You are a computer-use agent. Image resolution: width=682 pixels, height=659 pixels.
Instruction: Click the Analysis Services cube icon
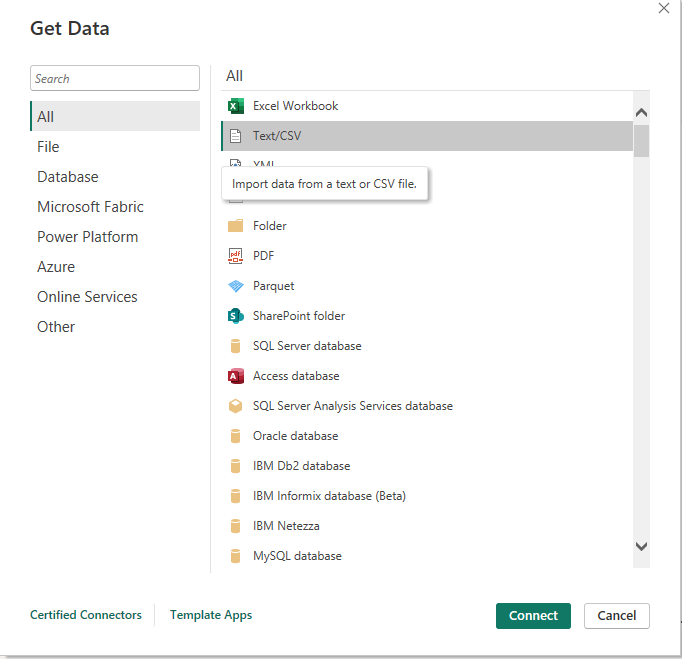click(235, 406)
